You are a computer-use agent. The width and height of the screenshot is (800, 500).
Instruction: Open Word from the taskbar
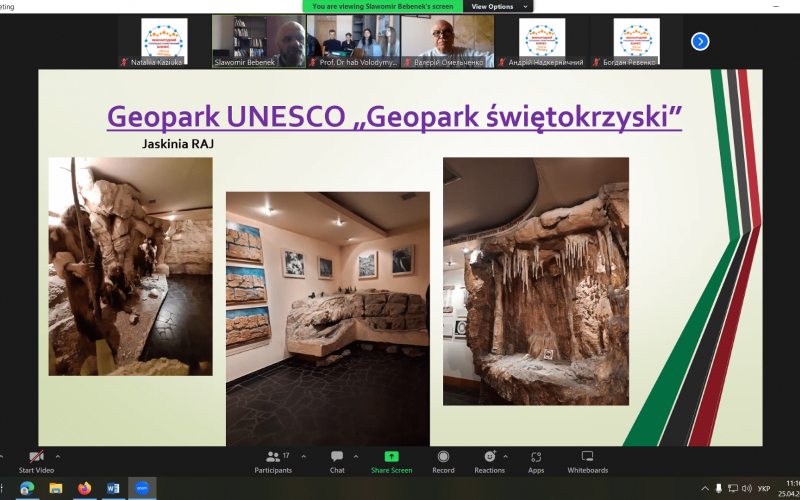pos(113,488)
